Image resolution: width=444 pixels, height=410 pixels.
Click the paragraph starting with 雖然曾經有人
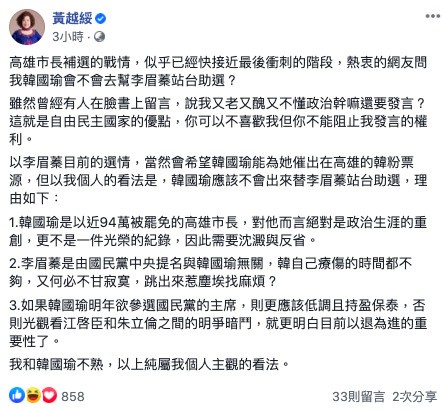(218, 121)
